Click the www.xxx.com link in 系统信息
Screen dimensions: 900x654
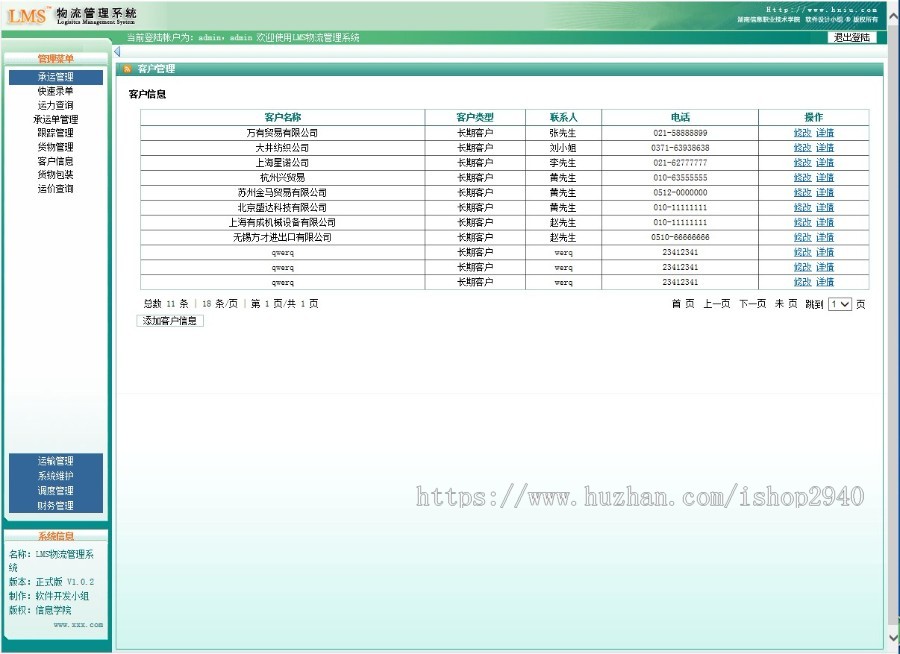click(x=79, y=625)
